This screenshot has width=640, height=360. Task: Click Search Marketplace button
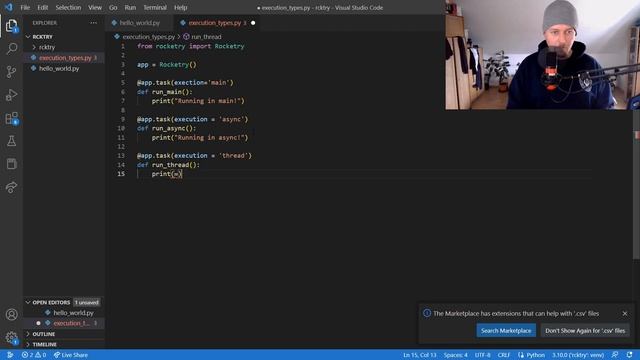506,331
